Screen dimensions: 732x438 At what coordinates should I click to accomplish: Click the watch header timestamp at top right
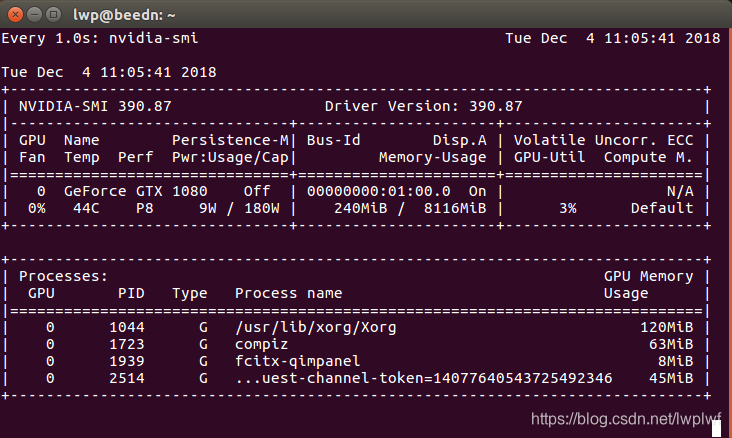[x=613, y=38]
